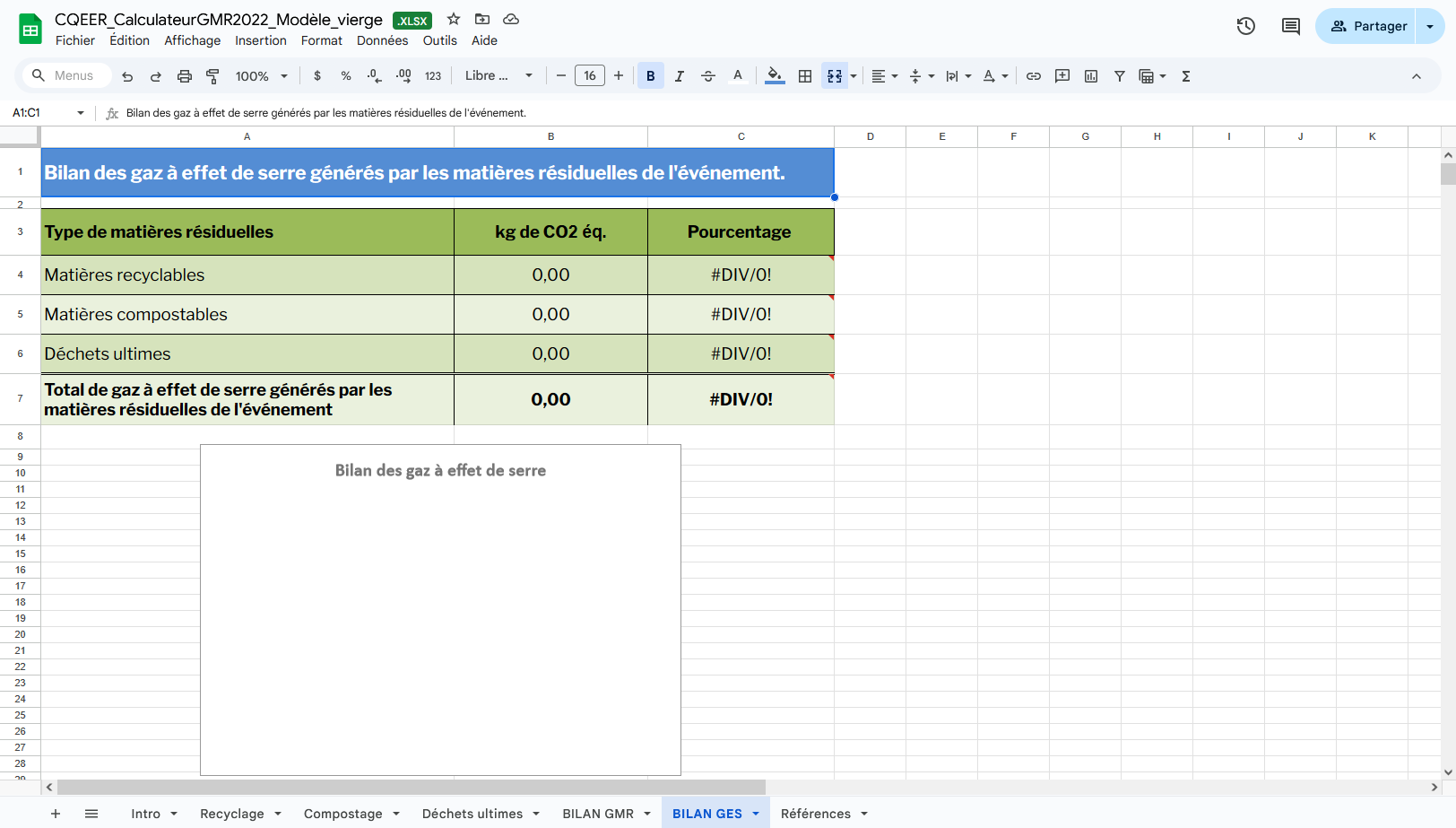Open the all sheets list icon
This screenshot has width=1456, height=828.
pyautogui.click(x=91, y=814)
